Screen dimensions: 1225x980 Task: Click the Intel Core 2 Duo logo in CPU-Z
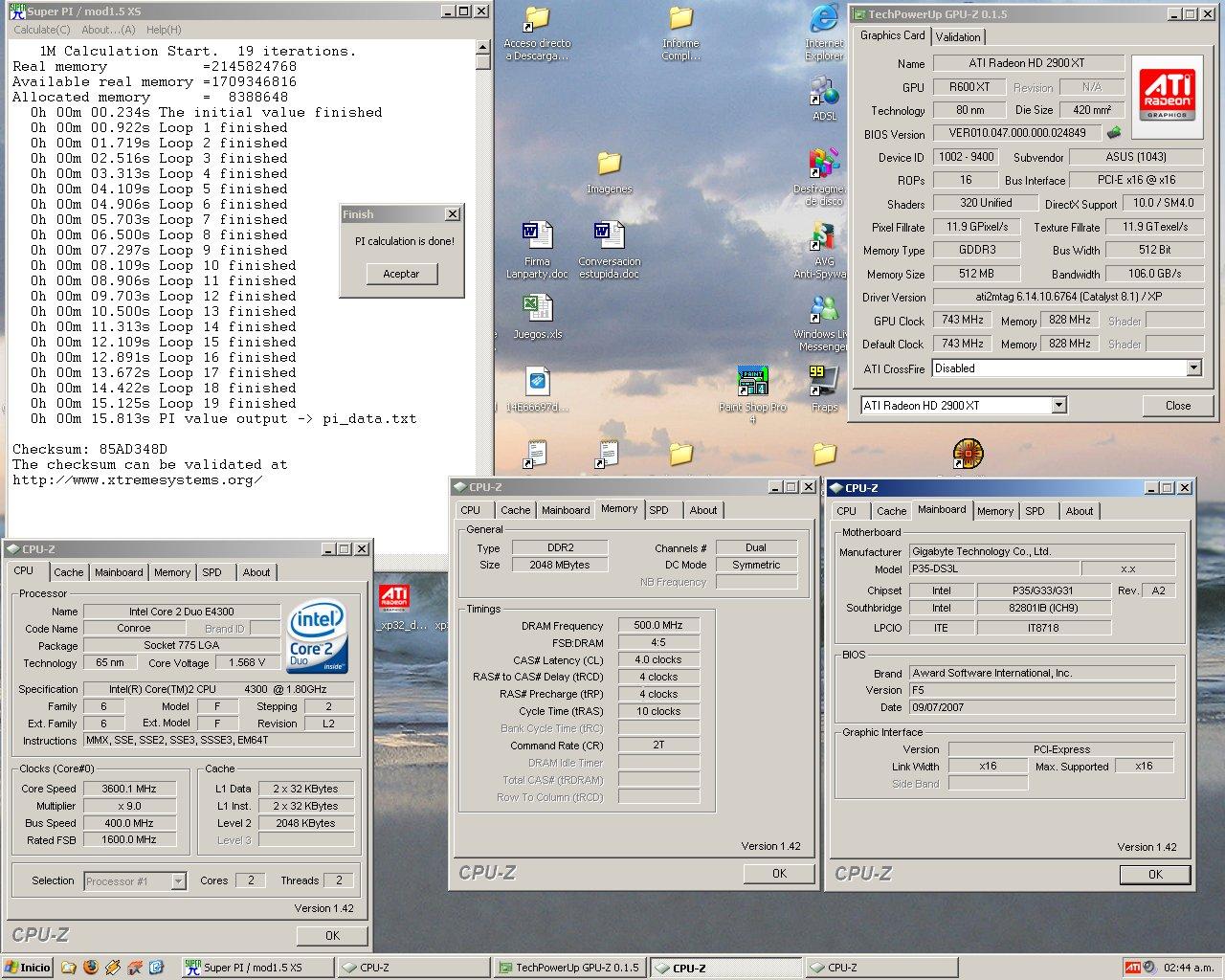pyautogui.click(x=319, y=636)
